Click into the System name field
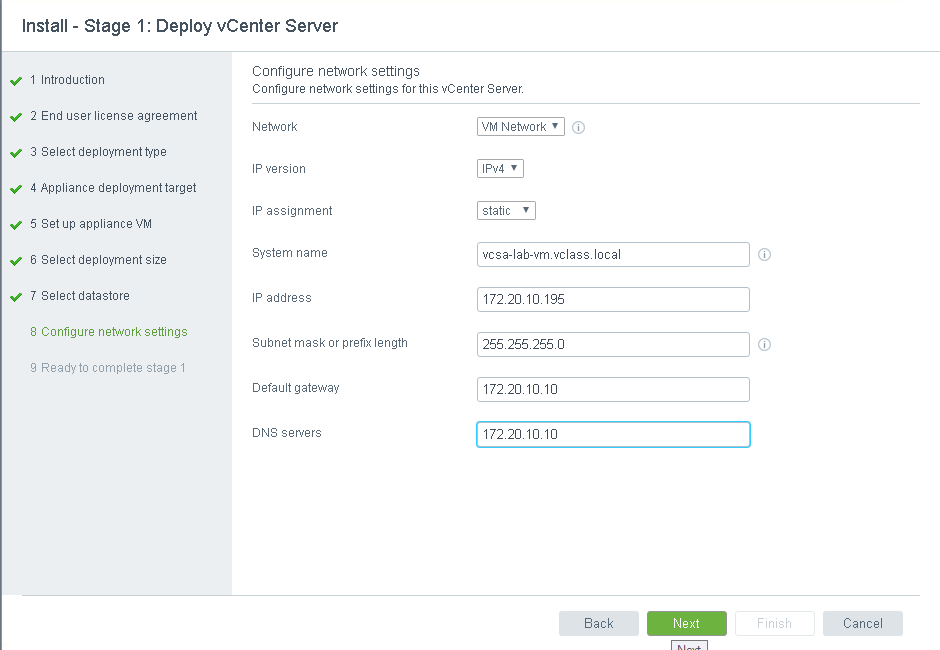 [613, 255]
